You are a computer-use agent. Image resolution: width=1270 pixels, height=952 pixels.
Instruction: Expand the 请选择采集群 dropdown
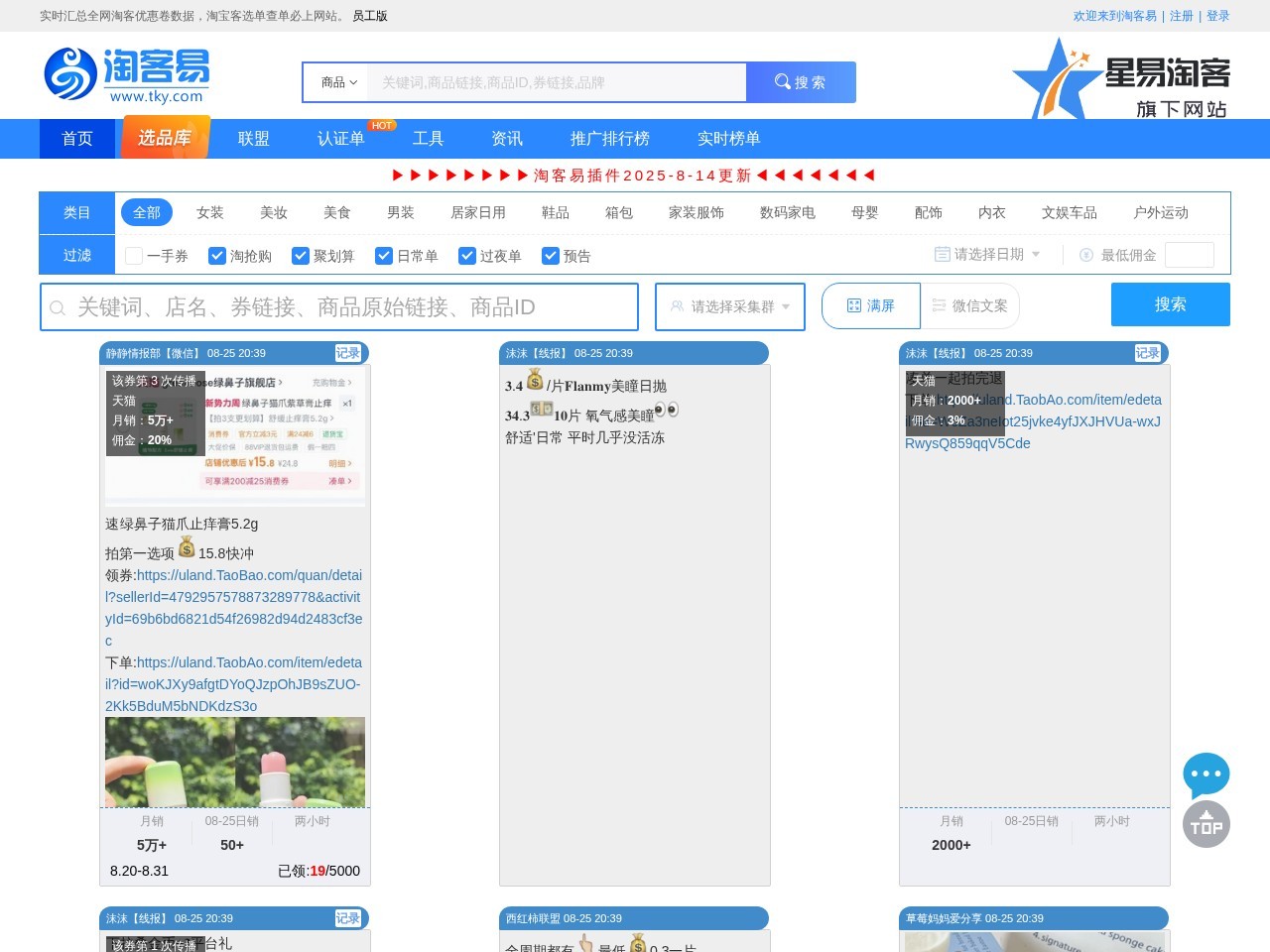tap(730, 306)
